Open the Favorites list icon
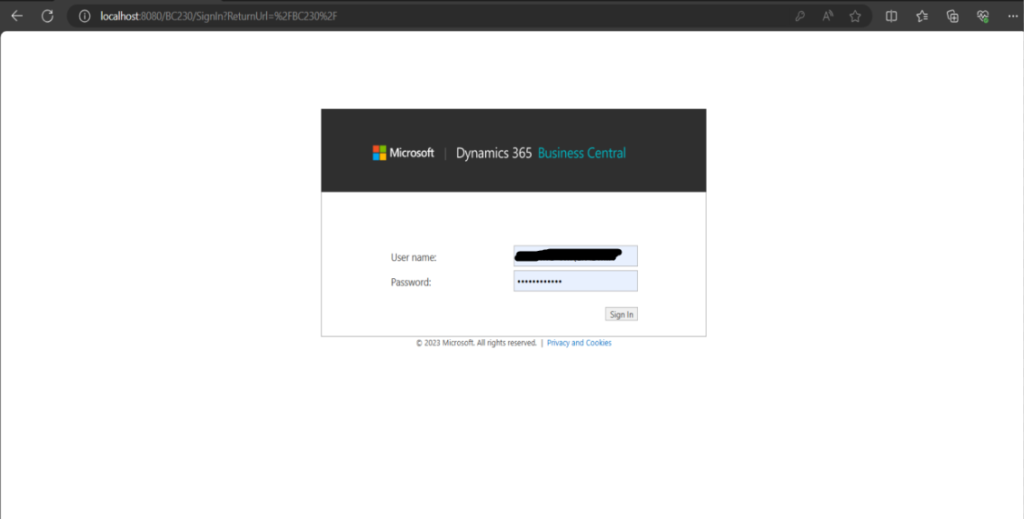Image resolution: width=1024 pixels, height=519 pixels. pos(922,16)
